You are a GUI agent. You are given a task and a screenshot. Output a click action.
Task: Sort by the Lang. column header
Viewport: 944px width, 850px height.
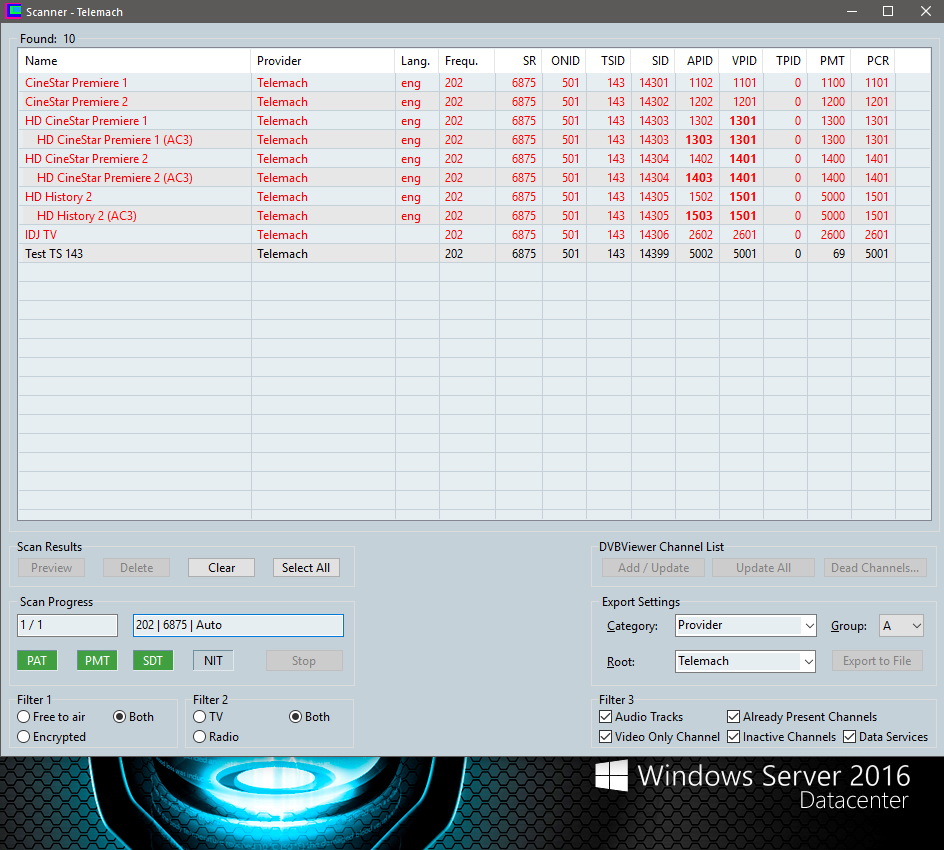(x=417, y=61)
